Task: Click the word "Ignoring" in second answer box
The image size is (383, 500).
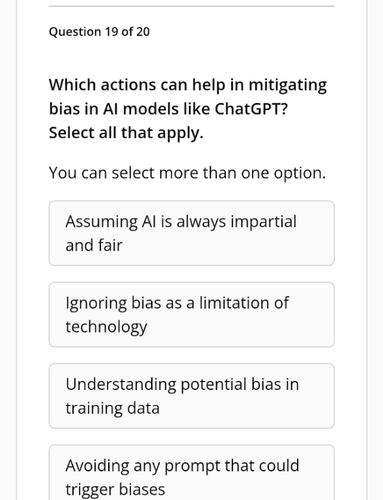Action: pyautogui.click(x=96, y=303)
